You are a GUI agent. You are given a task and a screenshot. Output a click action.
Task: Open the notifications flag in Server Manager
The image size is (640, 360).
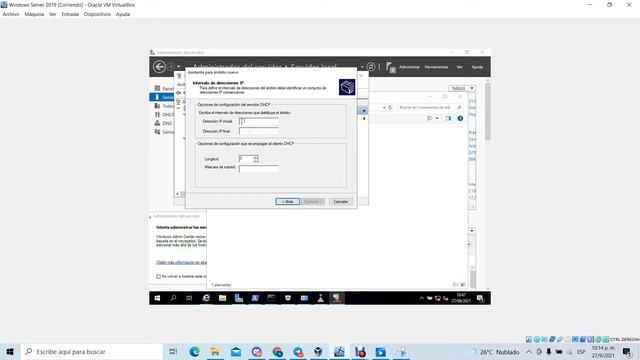[390, 67]
